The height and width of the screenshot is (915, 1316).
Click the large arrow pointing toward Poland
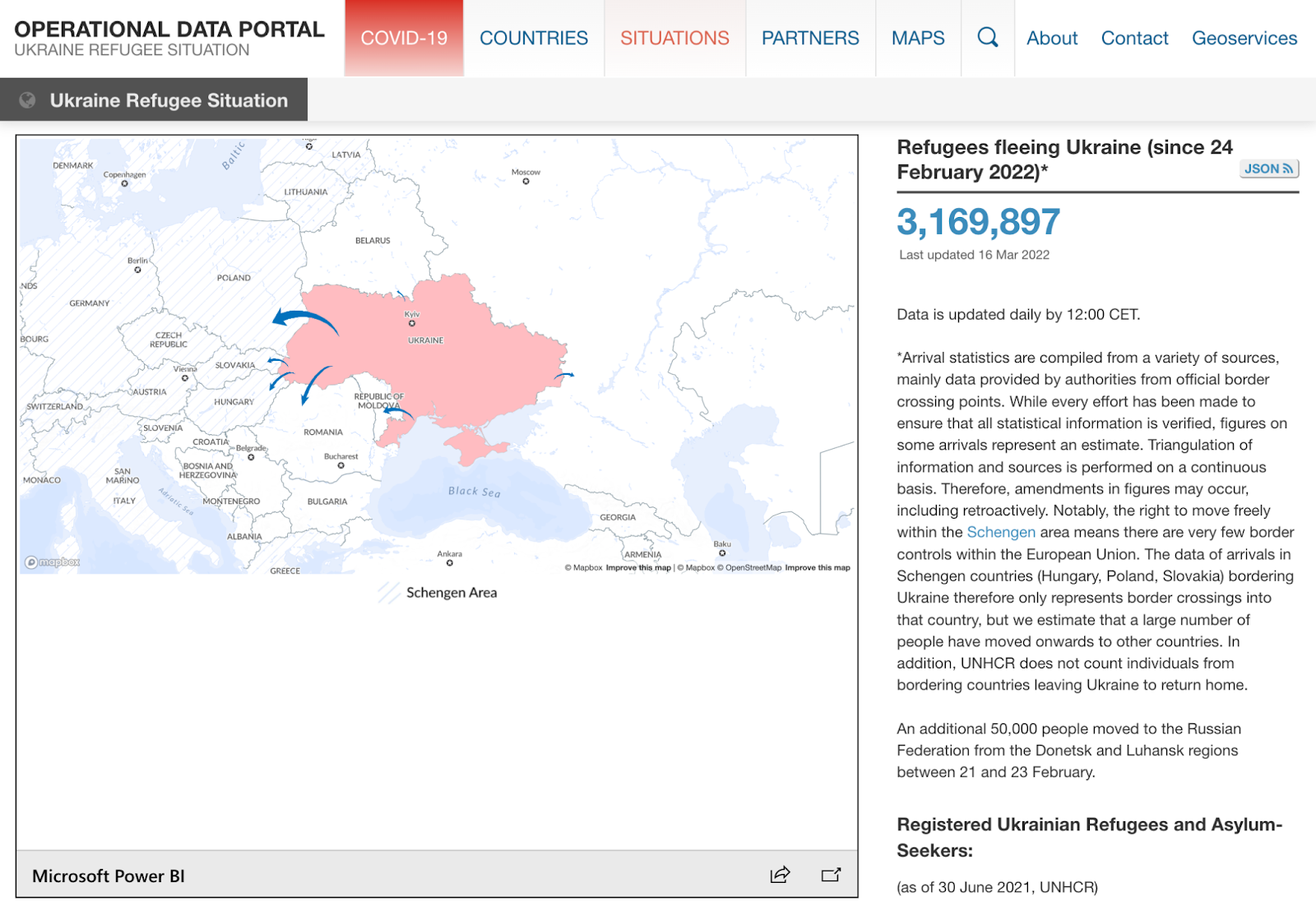pyautogui.click(x=304, y=321)
